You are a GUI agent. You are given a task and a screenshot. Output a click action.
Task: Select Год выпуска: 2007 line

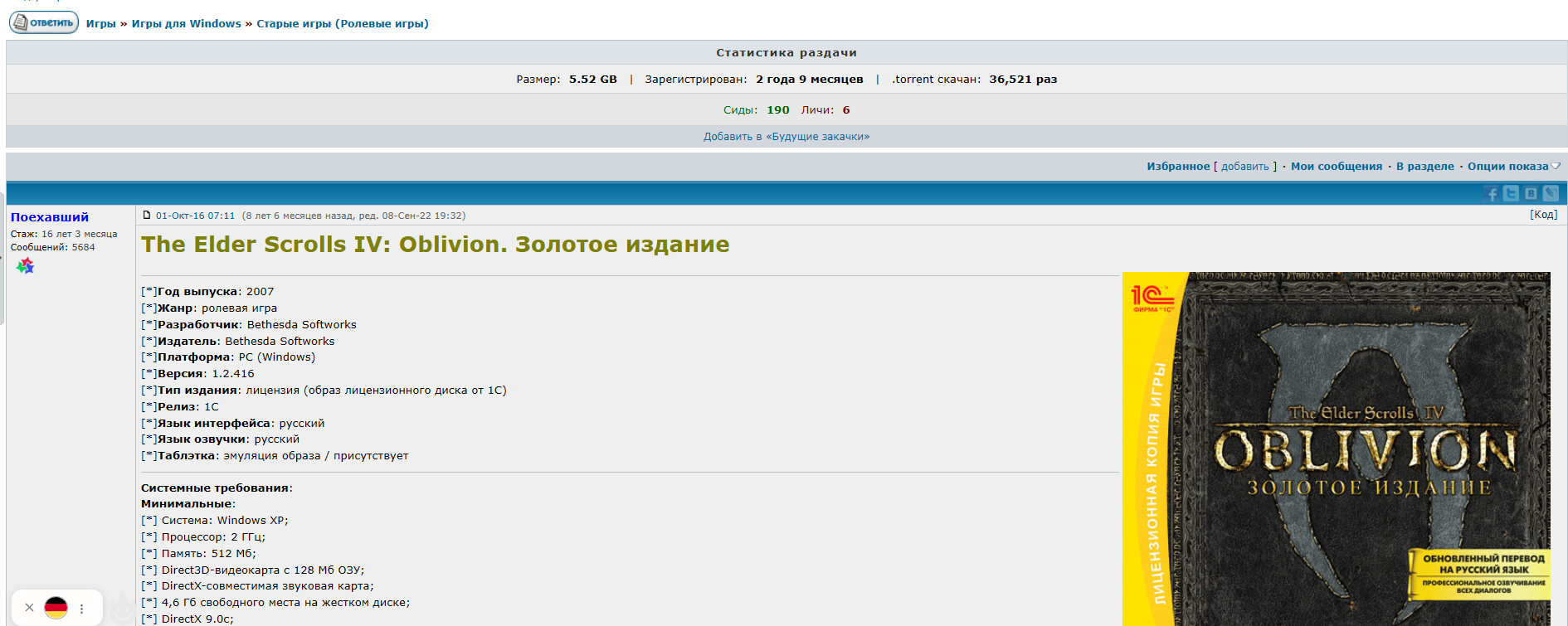click(x=207, y=292)
